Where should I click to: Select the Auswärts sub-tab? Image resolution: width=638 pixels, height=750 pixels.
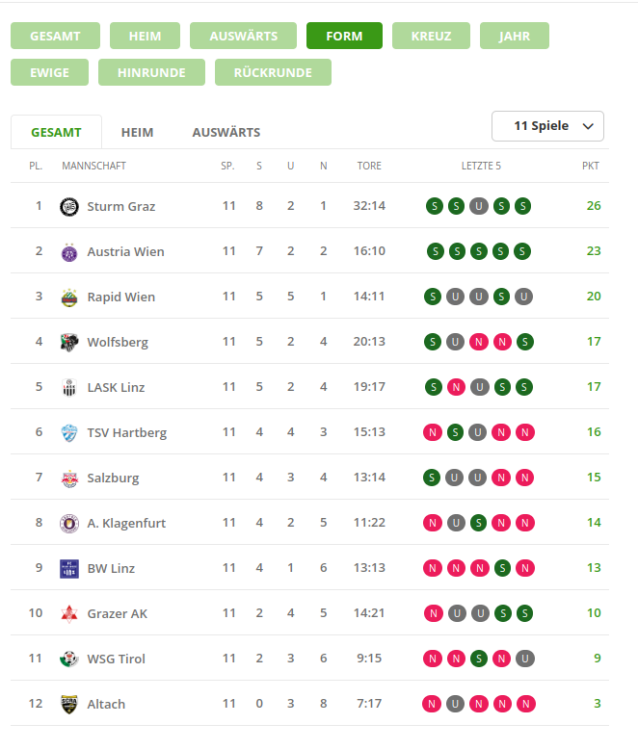pyautogui.click(x=226, y=132)
